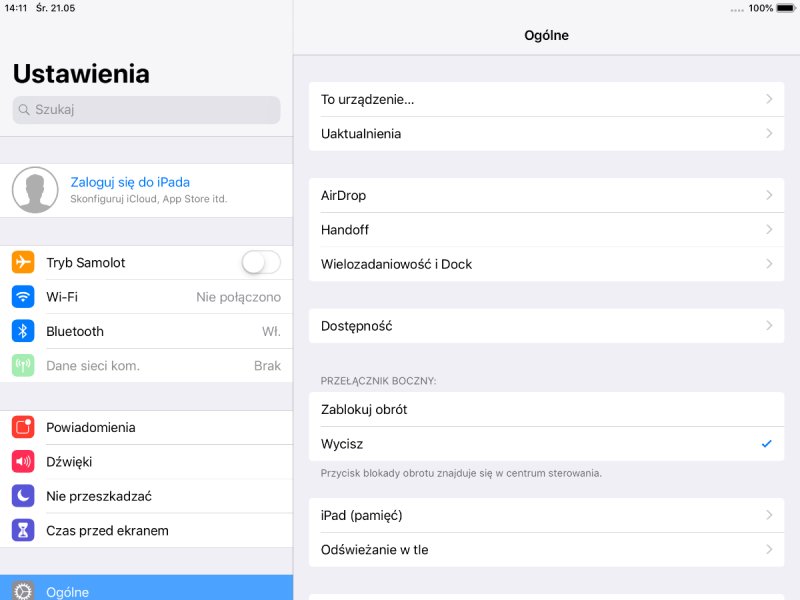Open Wi-Fi settings via blue Wi-Fi icon
Image resolution: width=800 pixels, height=600 pixels.
(23, 296)
